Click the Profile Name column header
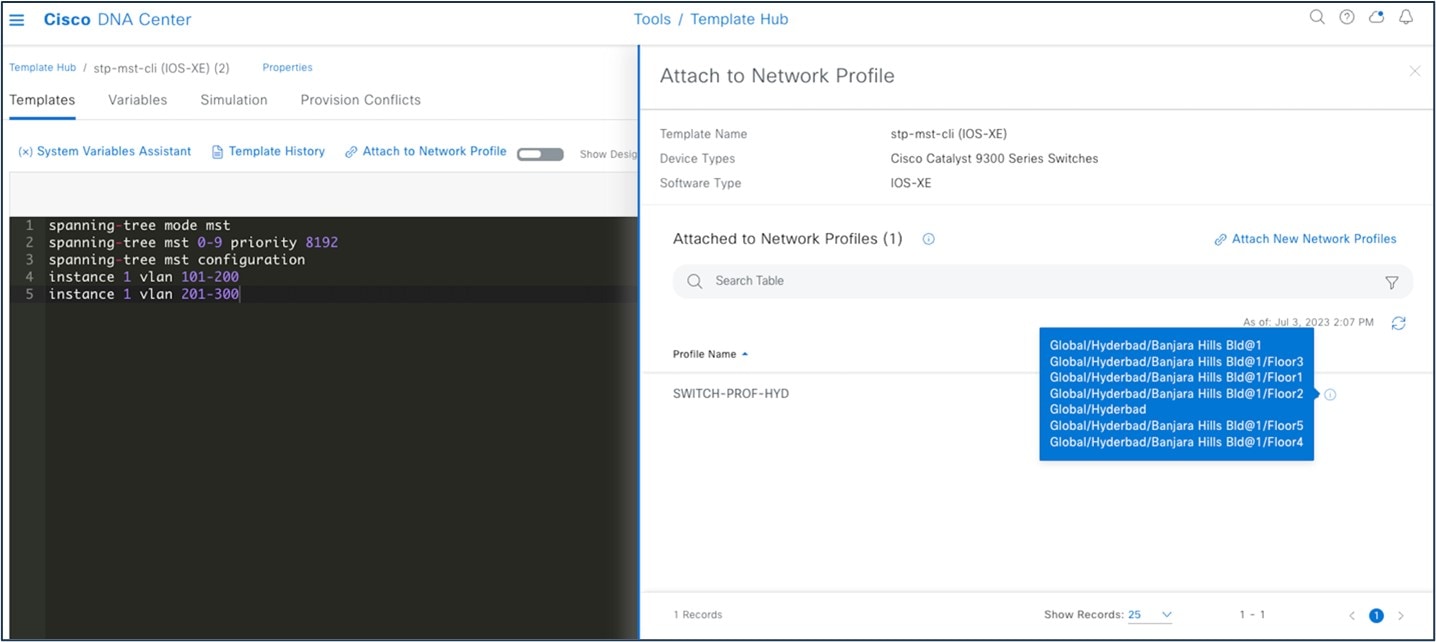Image resolution: width=1436 pixels, height=642 pixels. click(x=704, y=354)
